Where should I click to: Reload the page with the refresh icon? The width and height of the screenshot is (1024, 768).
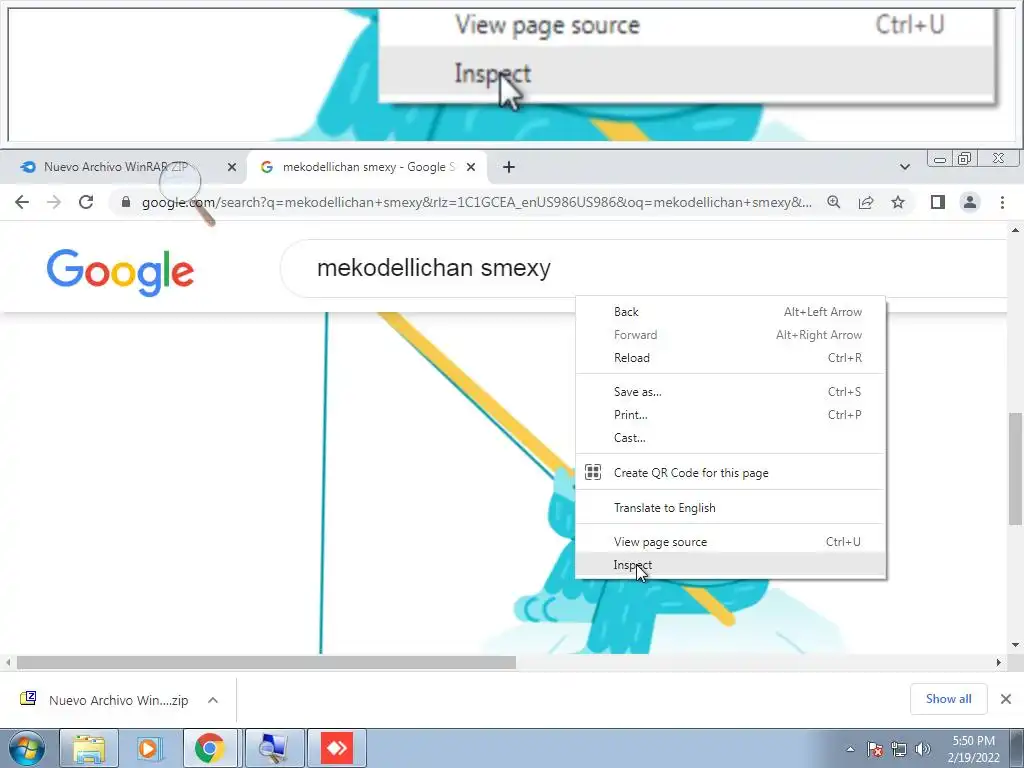pos(86,202)
